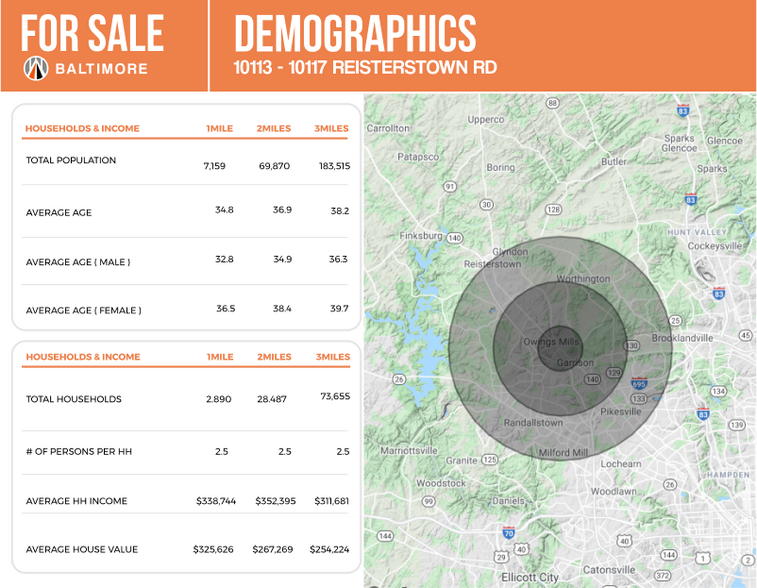This screenshot has height=588, width=757.
Task: Click the Interstate 695 shield on map
Action: (x=639, y=383)
